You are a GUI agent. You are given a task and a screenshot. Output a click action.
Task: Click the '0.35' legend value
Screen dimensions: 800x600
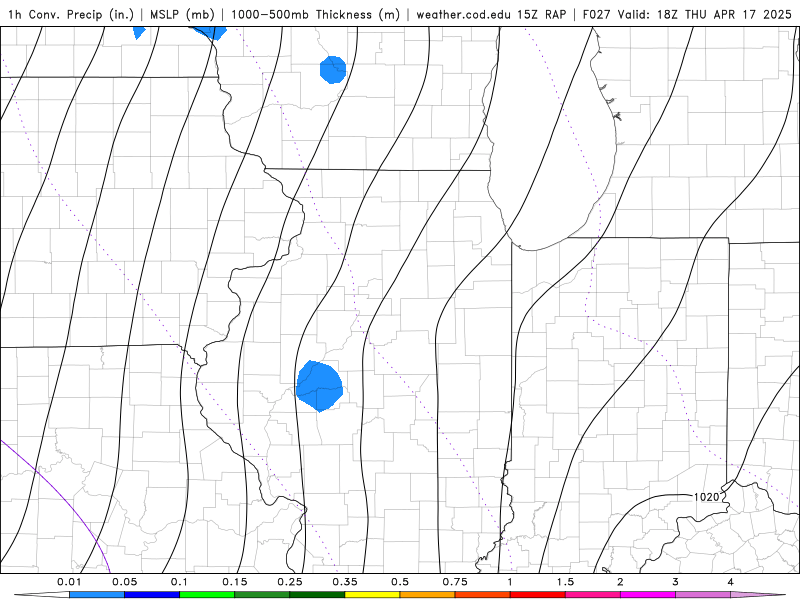(345, 582)
